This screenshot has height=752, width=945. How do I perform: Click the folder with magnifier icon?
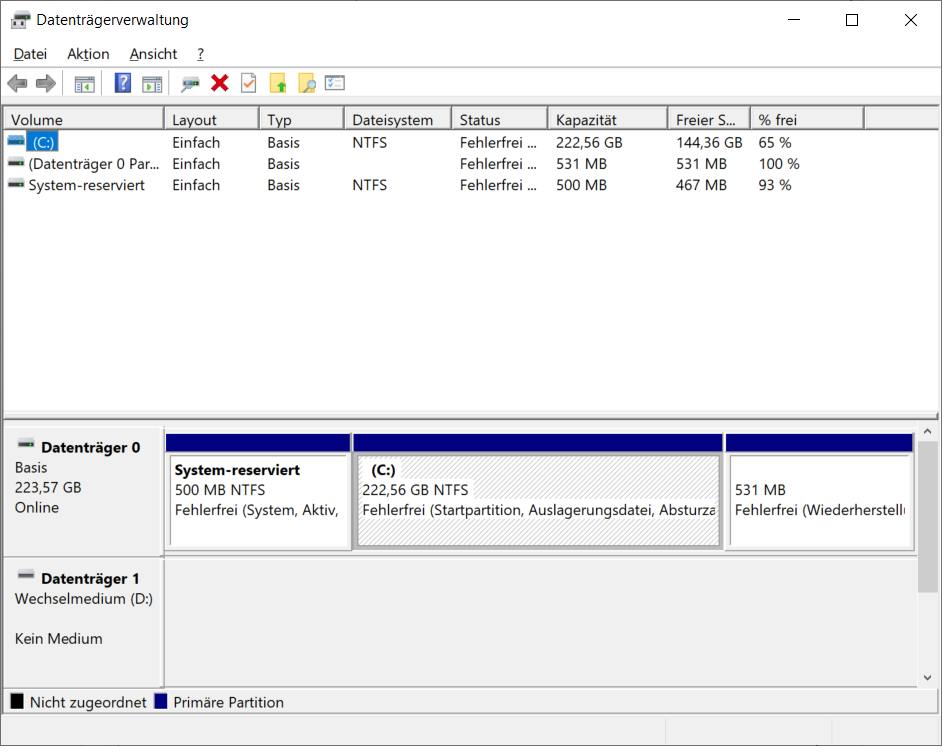pyautogui.click(x=307, y=83)
